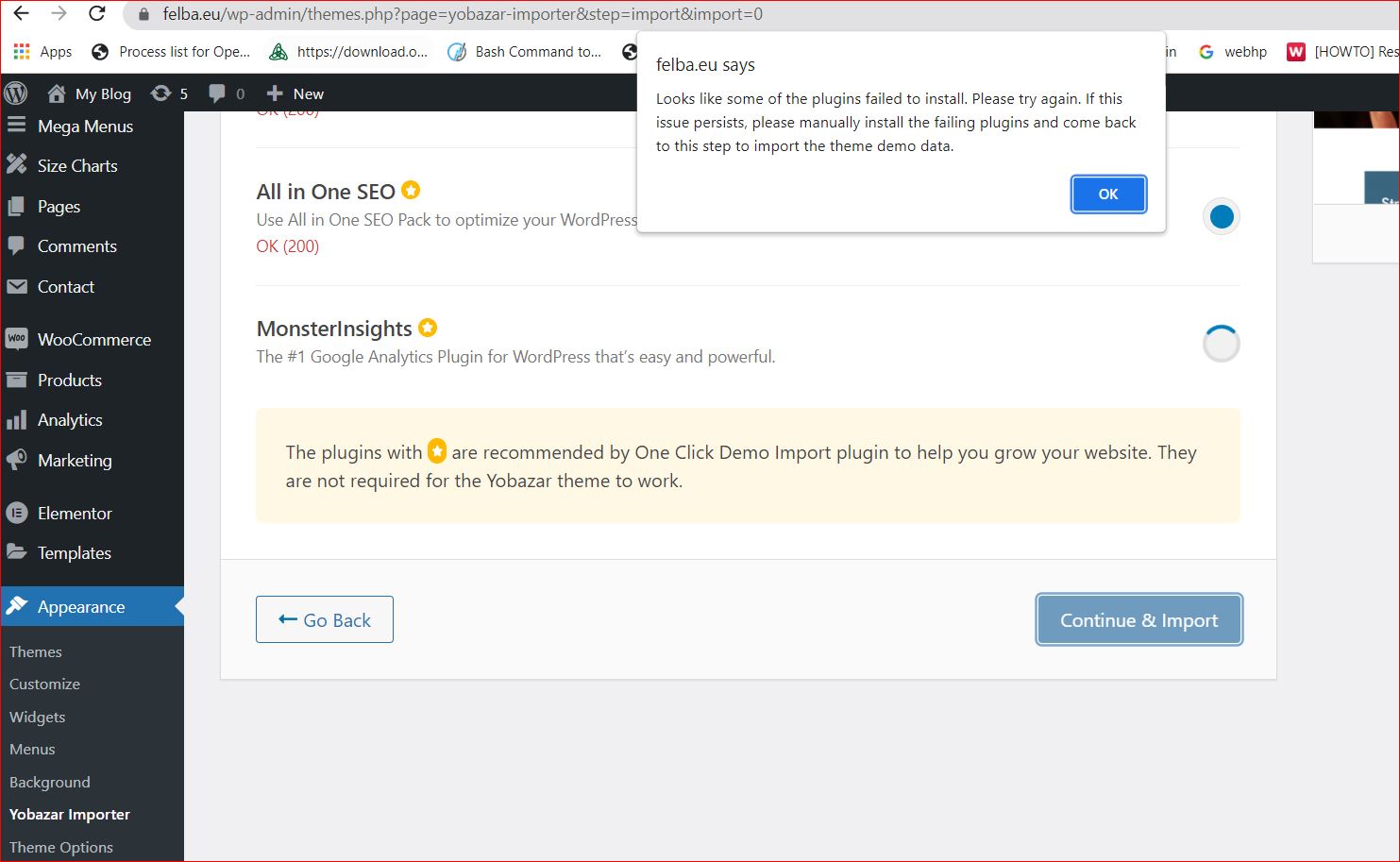Click the Go Back button
This screenshot has width=1400, height=862.
325,619
